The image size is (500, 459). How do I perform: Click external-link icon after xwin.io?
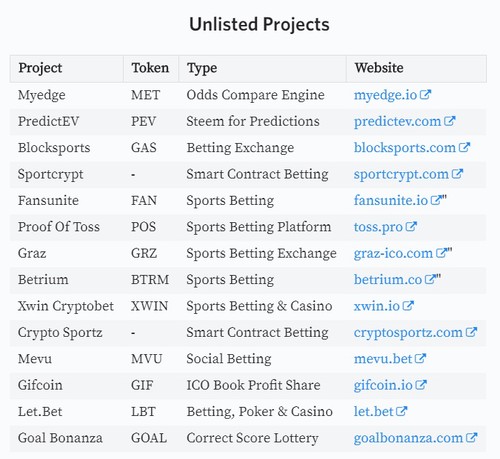[408, 306]
